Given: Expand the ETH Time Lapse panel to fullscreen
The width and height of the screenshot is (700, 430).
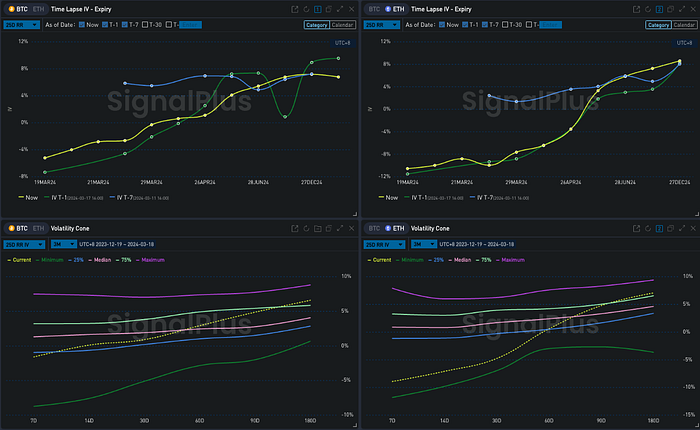Looking at the screenshot, I should point(681,8).
